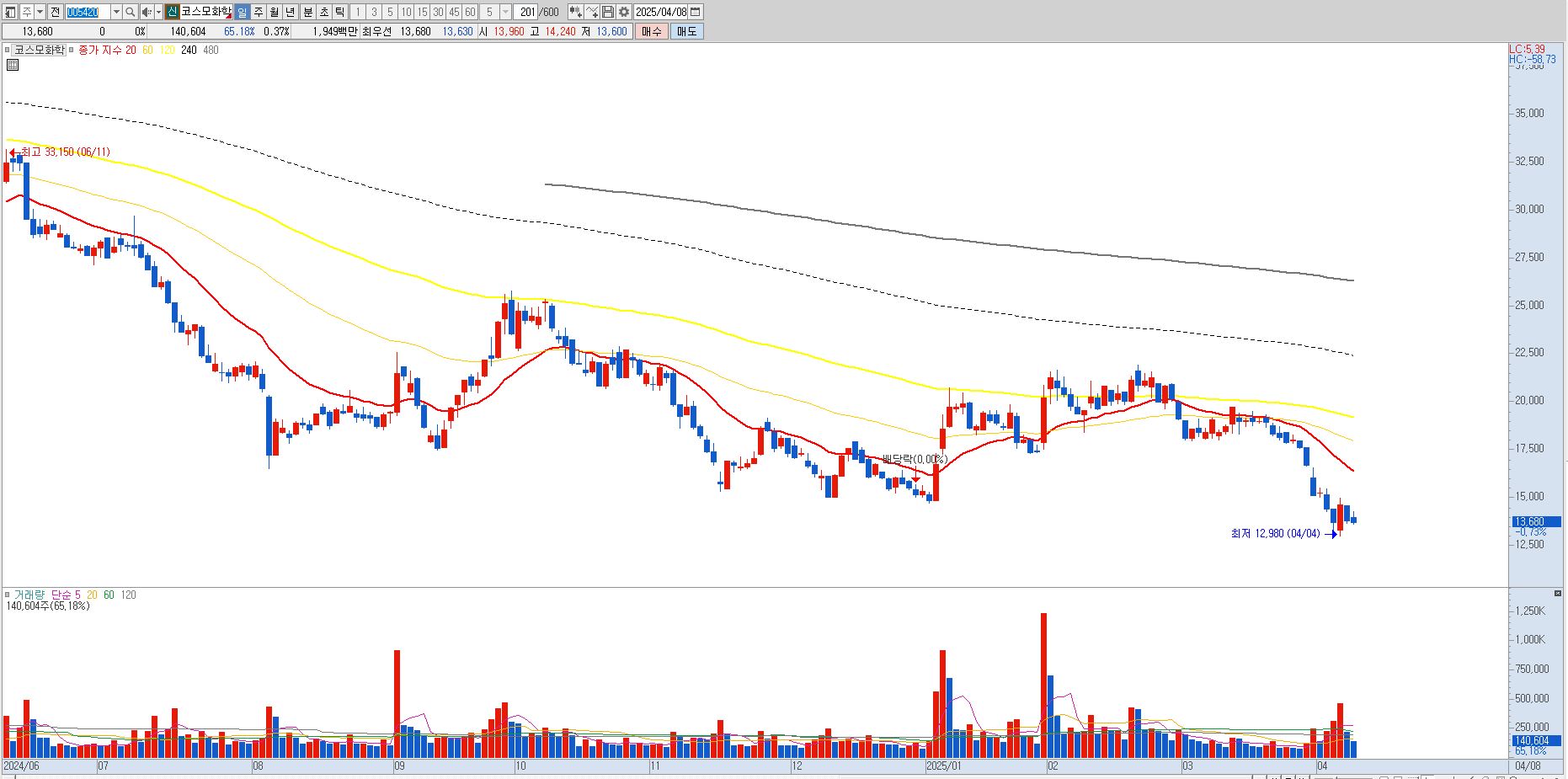Click the date field 2025/04/08
1568x779 pixels.
tap(661, 12)
